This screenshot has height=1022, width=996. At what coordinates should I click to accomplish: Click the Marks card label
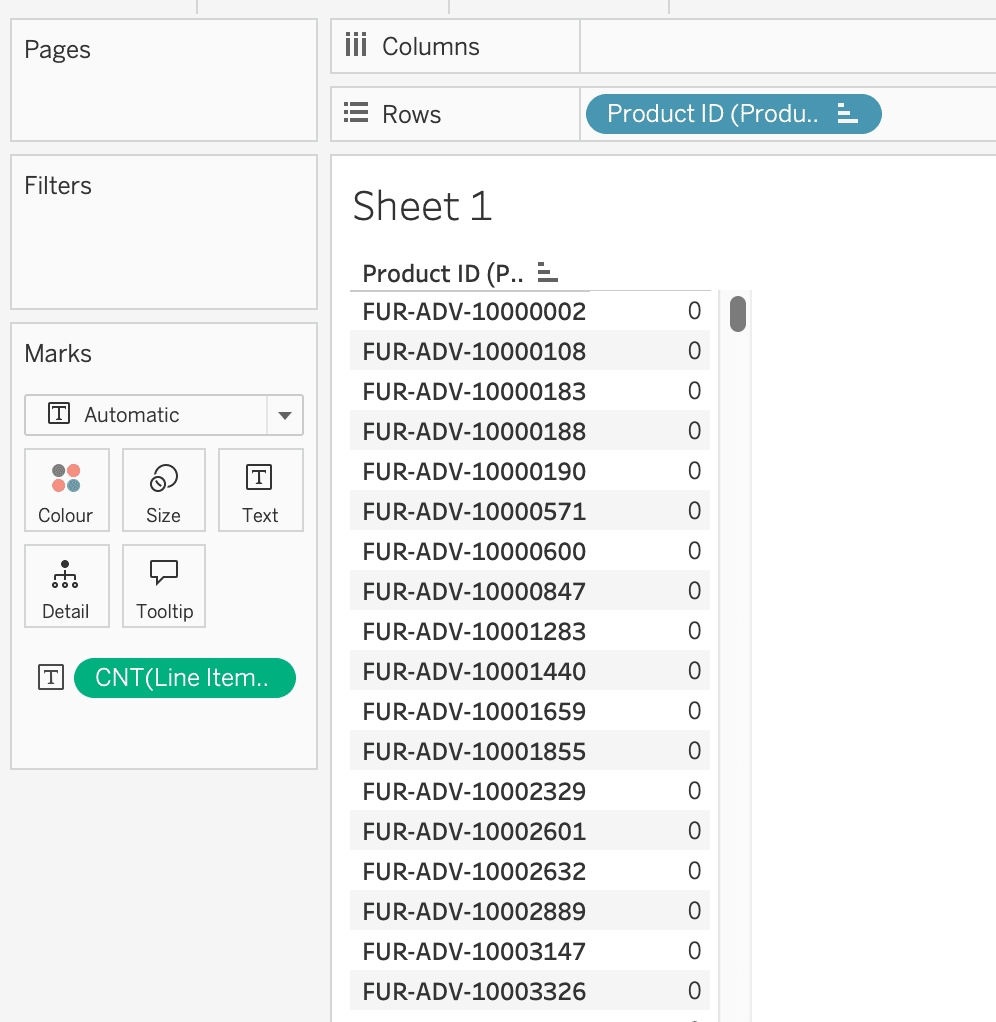(x=58, y=354)
